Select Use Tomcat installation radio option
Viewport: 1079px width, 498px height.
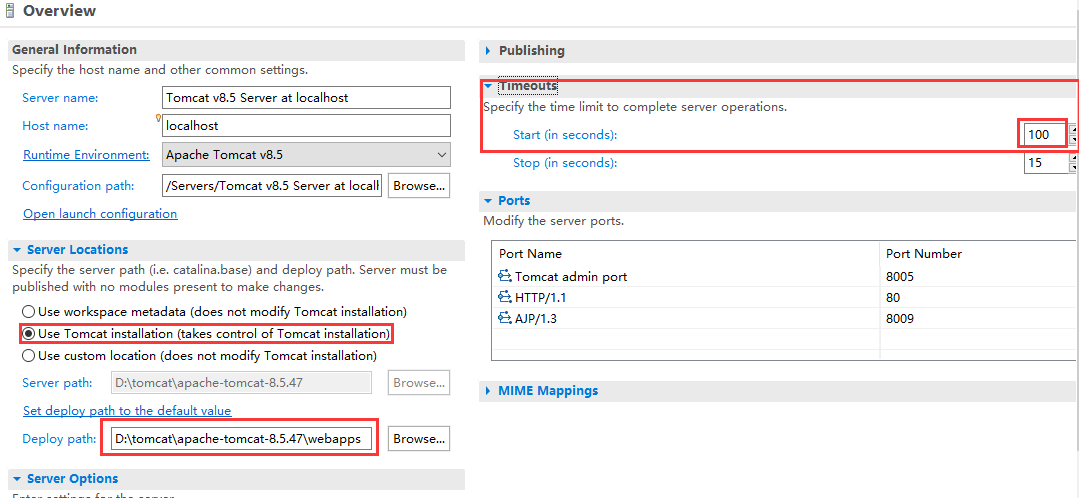pos(29,334)
